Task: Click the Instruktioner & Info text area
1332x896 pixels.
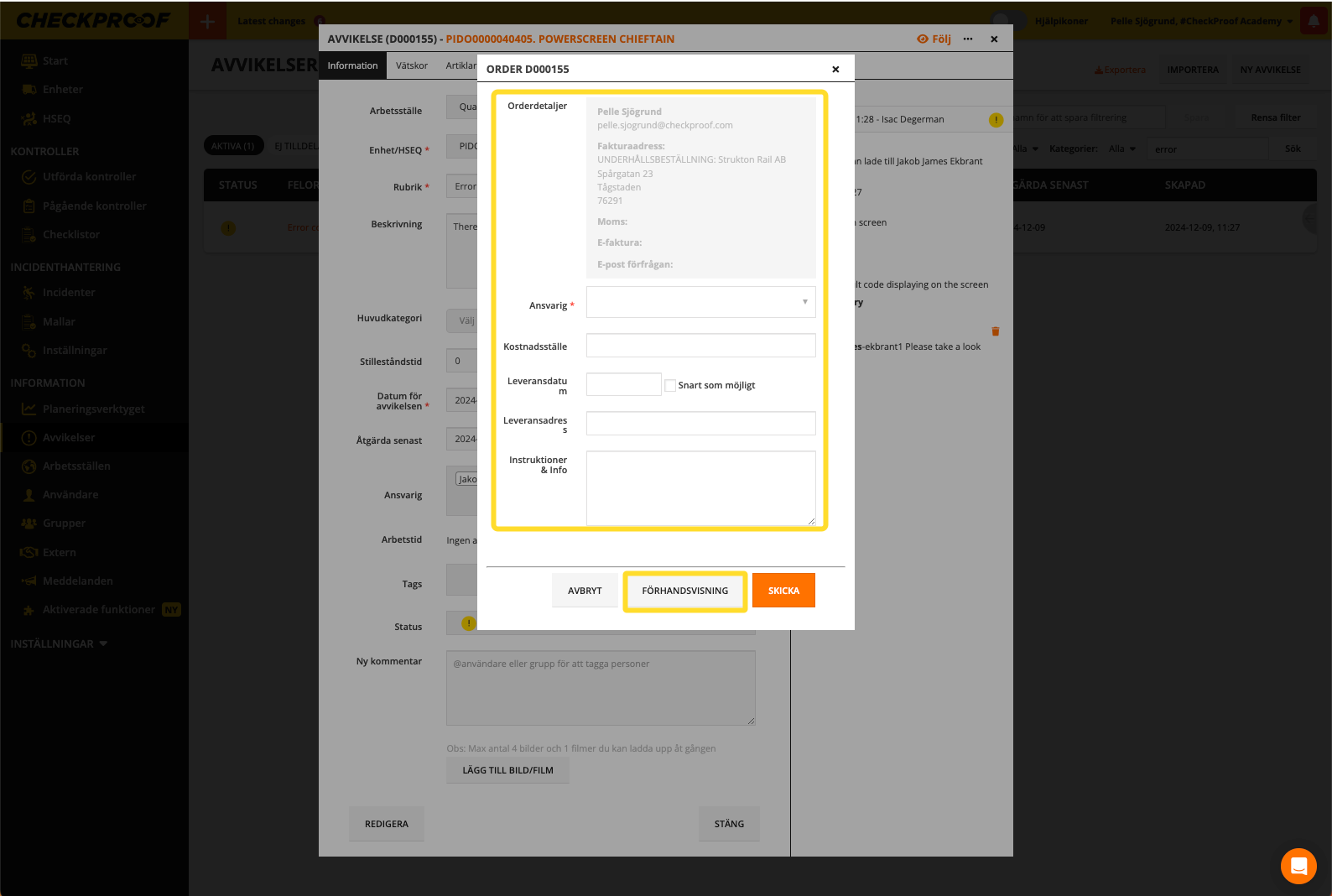Action: click(x=700, y=488)
